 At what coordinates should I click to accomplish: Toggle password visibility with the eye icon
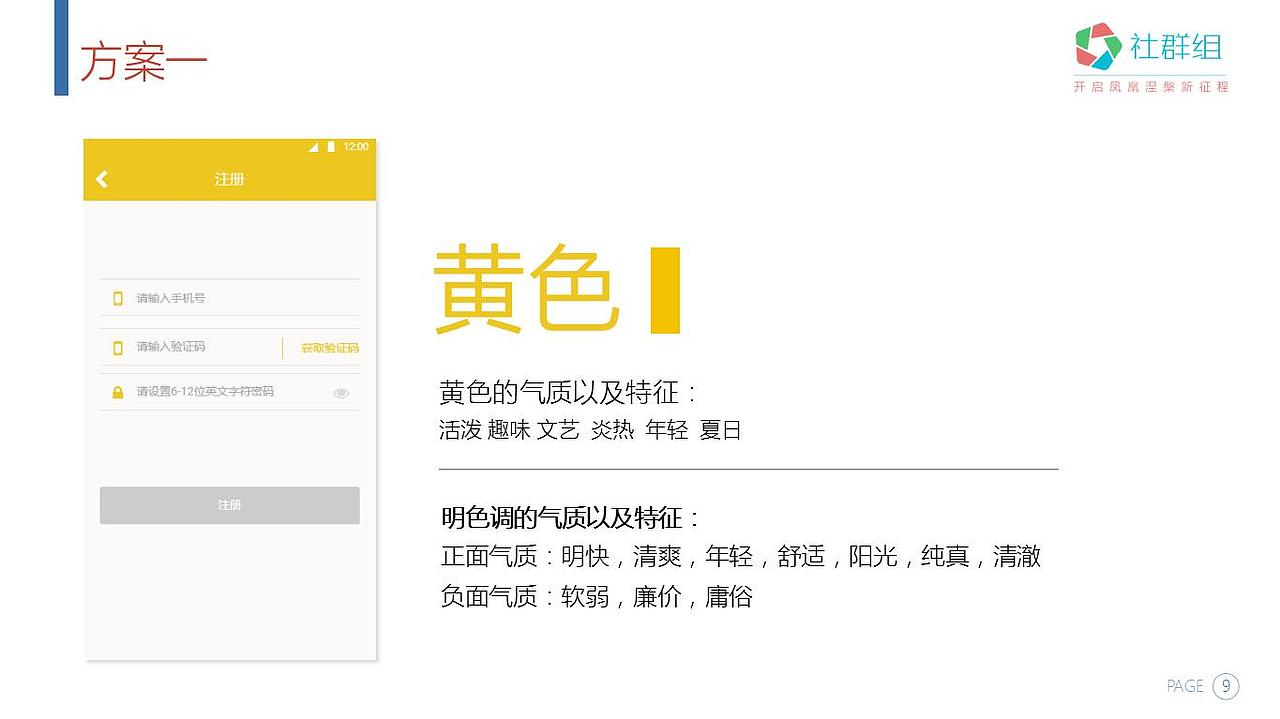click(341, 392)
